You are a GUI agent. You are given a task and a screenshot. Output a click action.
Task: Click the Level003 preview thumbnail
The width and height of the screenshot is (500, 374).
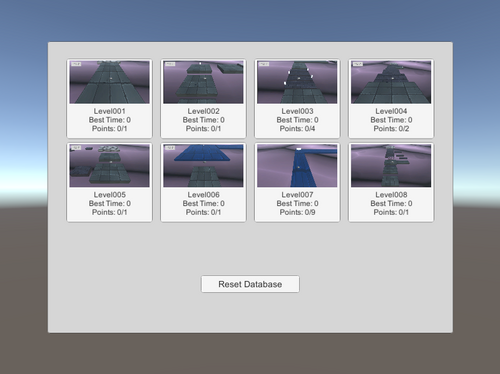click(297, 82)
